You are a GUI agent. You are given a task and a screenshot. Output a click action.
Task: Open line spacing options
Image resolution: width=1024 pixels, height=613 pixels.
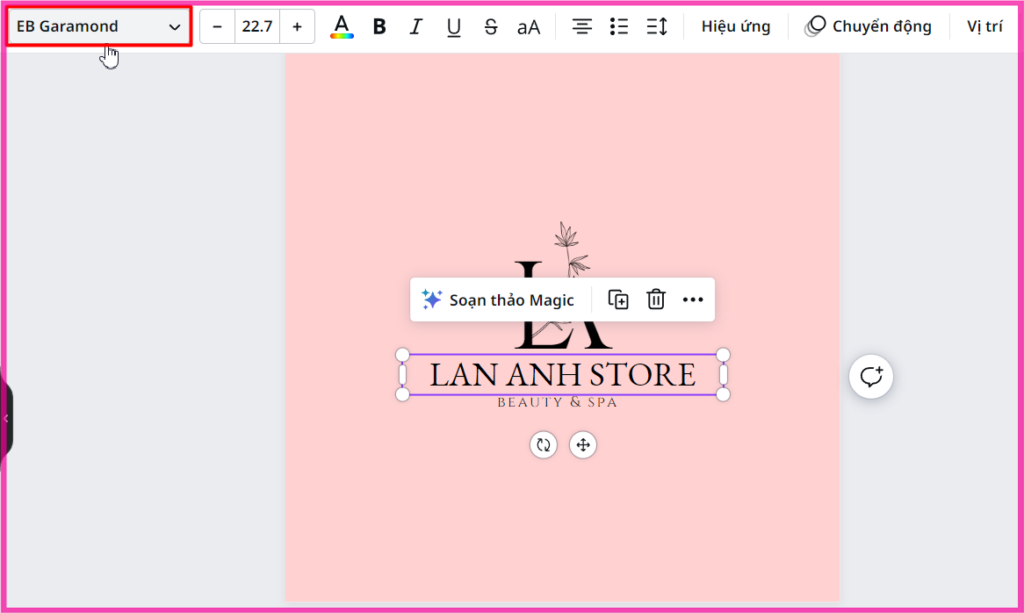tap(656, 27)
